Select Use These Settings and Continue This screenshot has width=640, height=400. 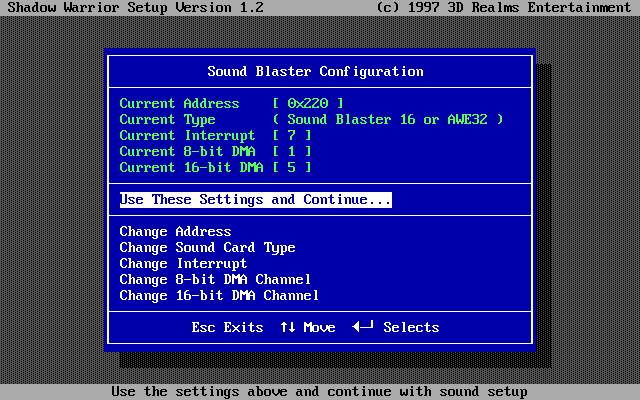[256, 200]
